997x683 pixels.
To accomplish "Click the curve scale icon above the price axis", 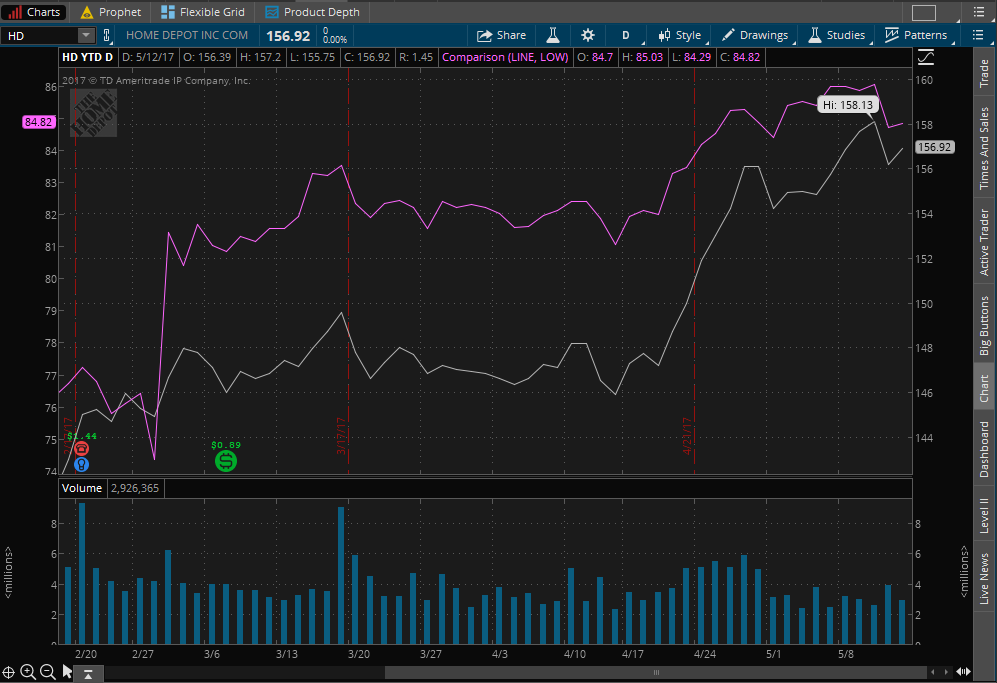I will 926,57.
